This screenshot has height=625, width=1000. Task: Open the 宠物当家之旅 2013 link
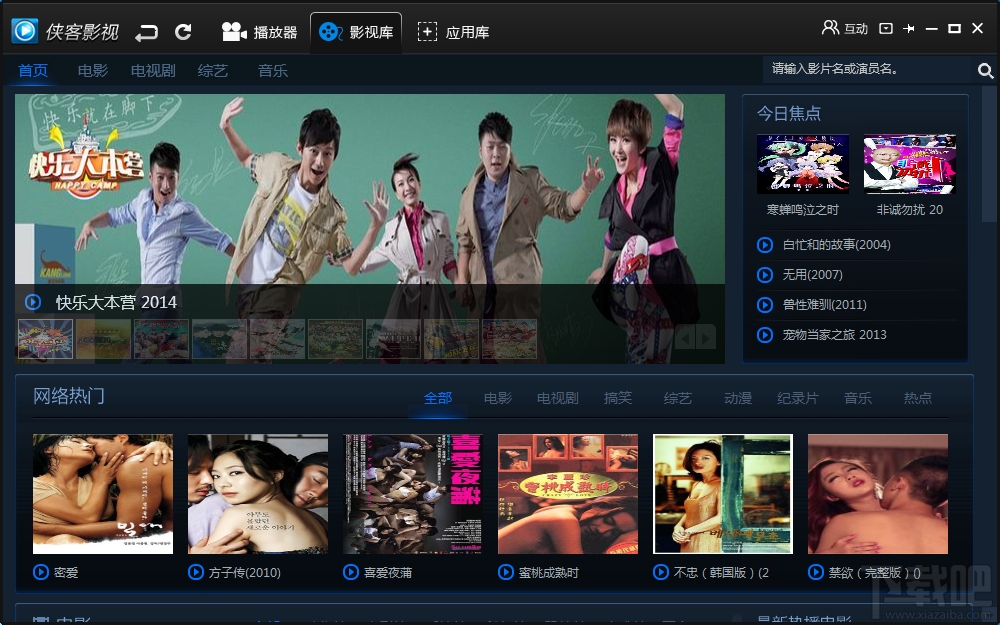(835, 335)
